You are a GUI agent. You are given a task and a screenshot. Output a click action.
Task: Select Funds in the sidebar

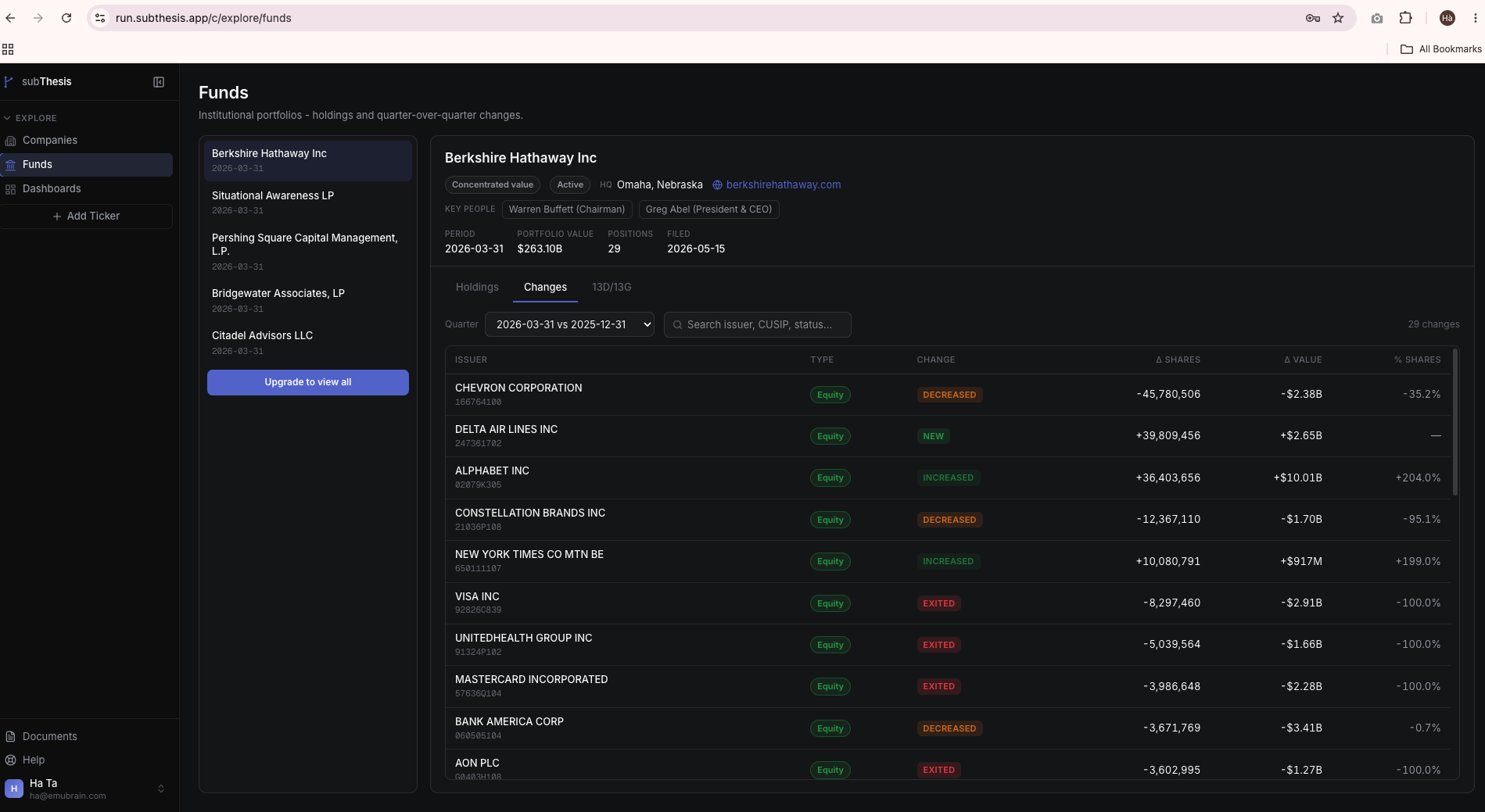86,165
